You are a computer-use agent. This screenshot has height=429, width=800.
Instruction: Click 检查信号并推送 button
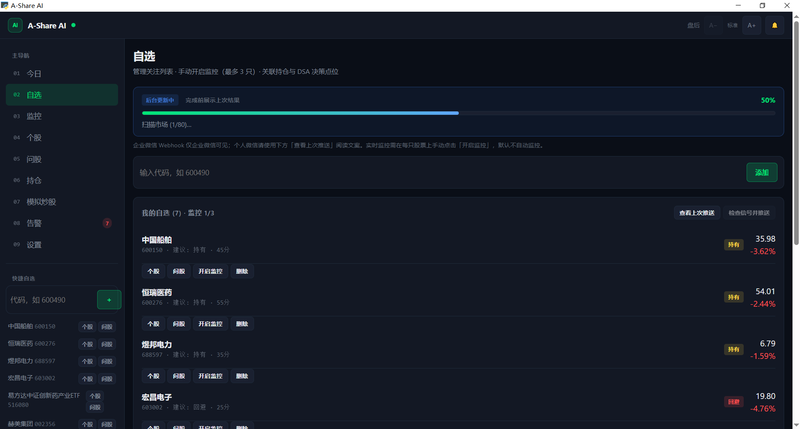pos(749,213)
